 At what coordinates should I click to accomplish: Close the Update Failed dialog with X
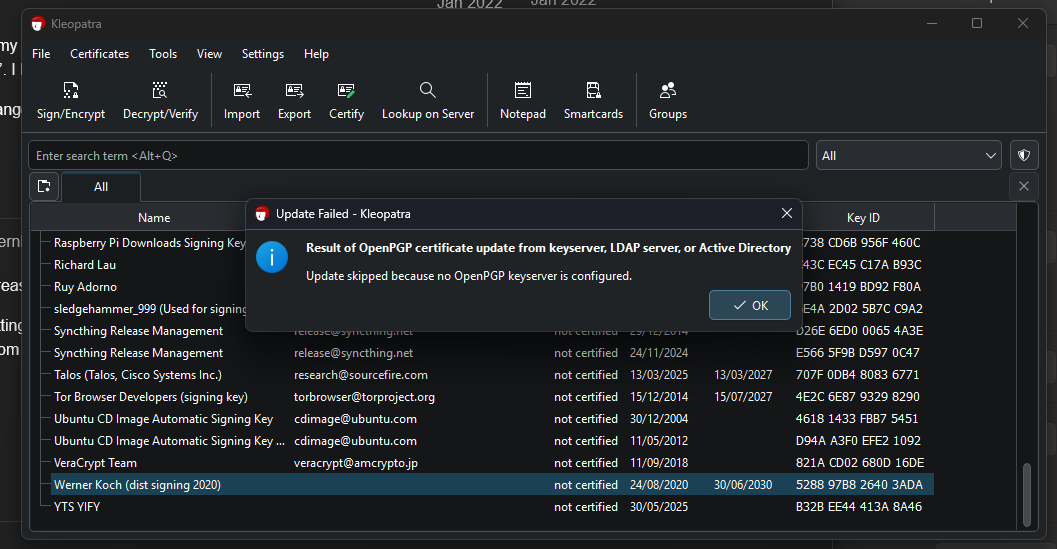(x=787, y=213)
